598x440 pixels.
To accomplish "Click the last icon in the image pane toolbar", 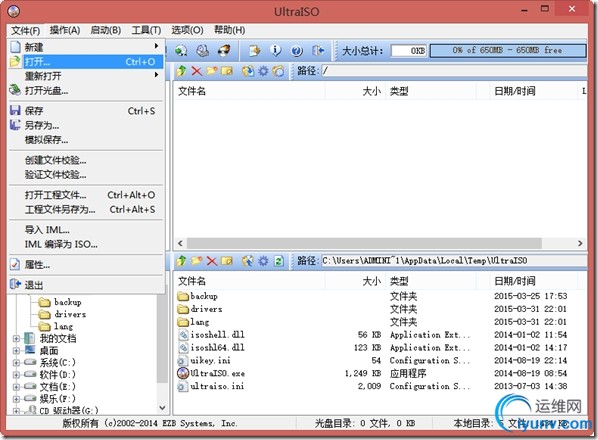I will [x=278, y=71].
